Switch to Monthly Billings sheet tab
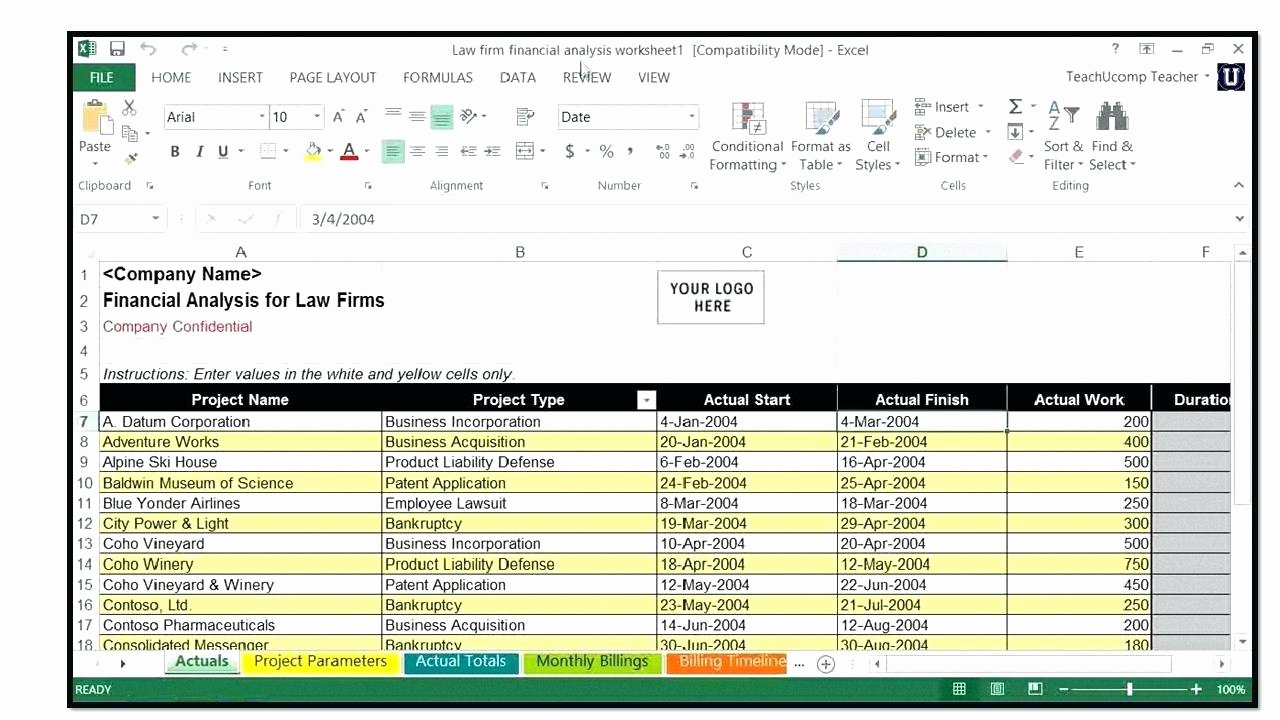 [x=592, y=662]
